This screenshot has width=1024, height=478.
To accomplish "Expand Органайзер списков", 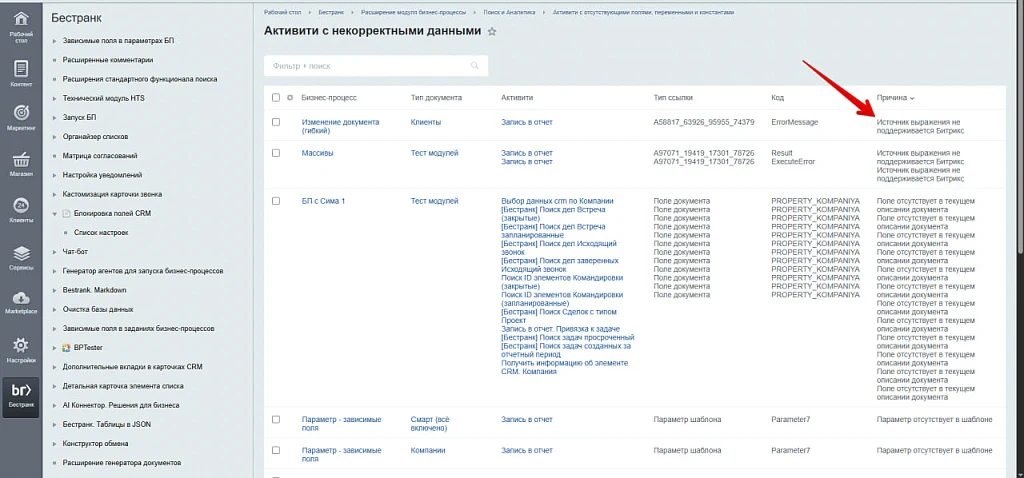I will [54, 137].
